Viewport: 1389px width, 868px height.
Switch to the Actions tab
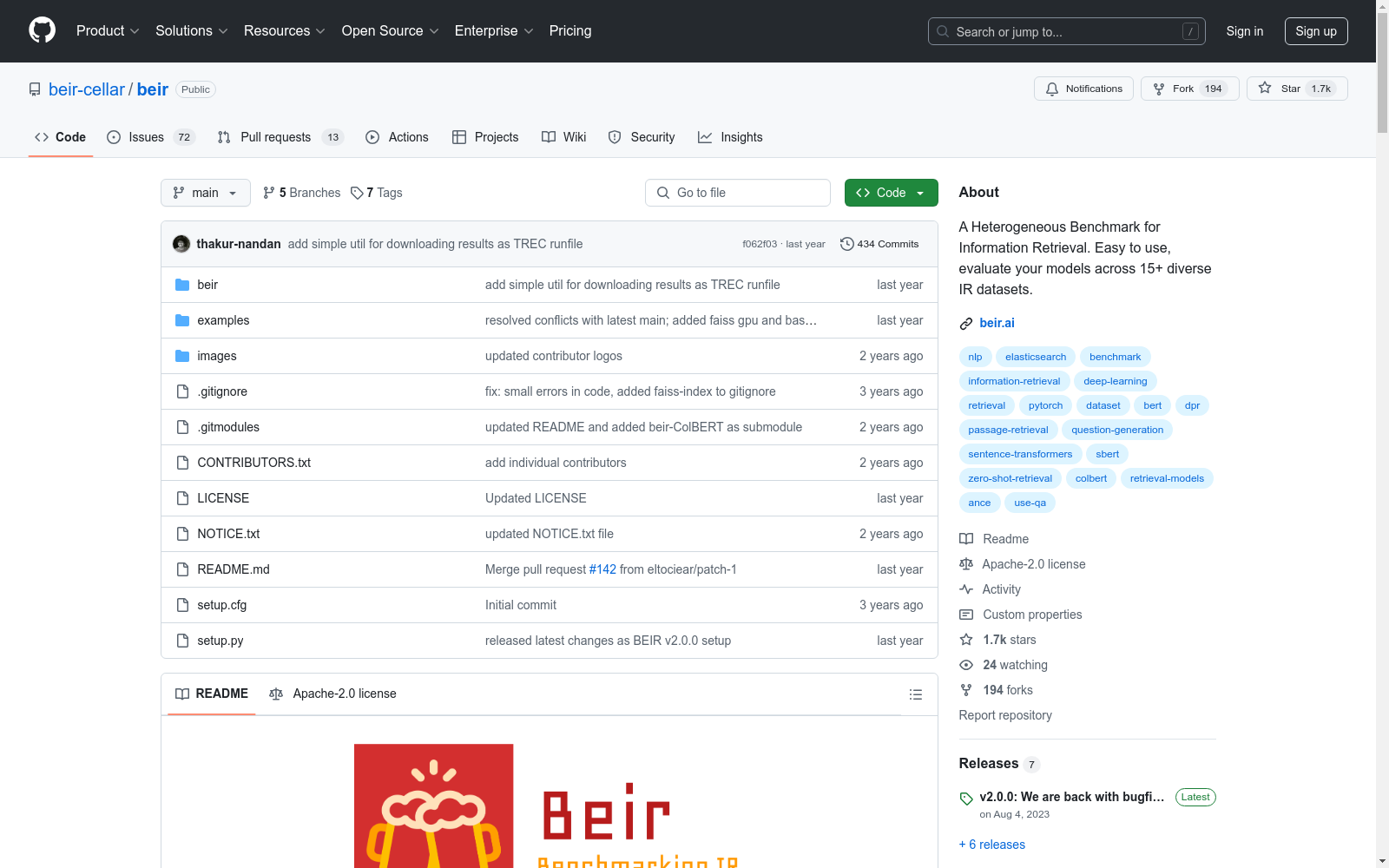pos(397,137)
